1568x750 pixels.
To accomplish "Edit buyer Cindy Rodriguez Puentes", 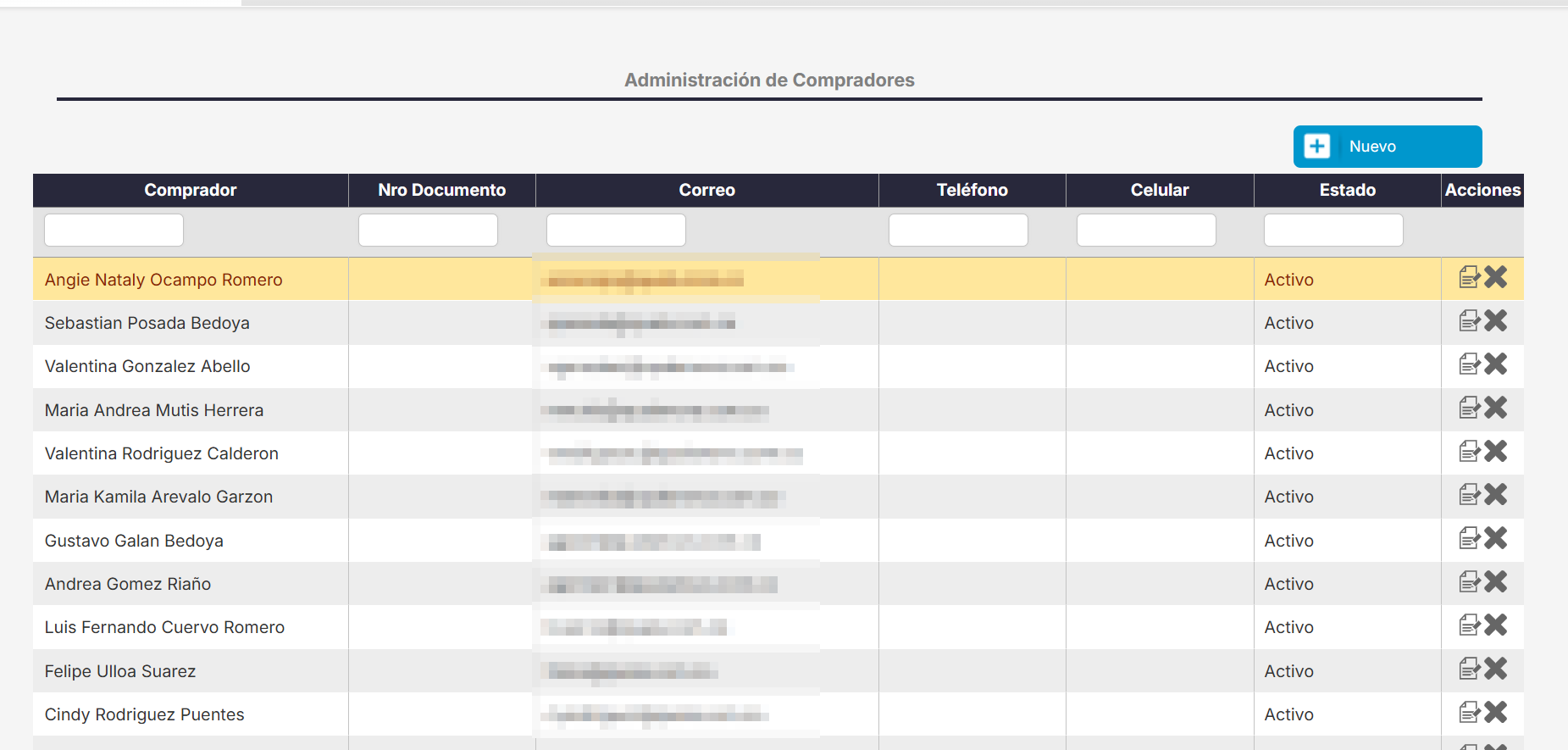I will click(x=1470, y=712).
